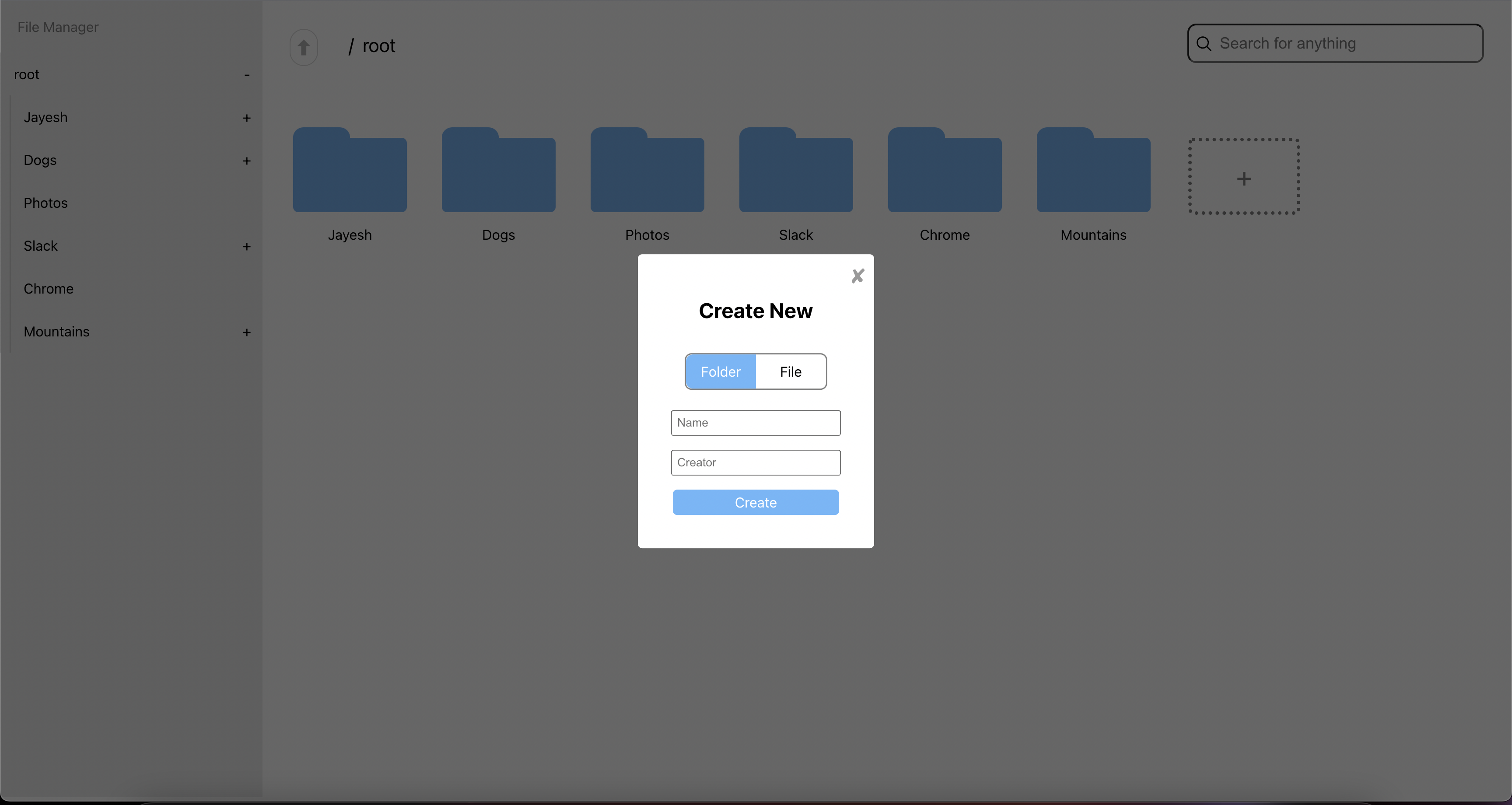Viewport: 1512px width, 805px height.
Task: Expand the Jayesh sidebar folder
Action: click(246, 118)
